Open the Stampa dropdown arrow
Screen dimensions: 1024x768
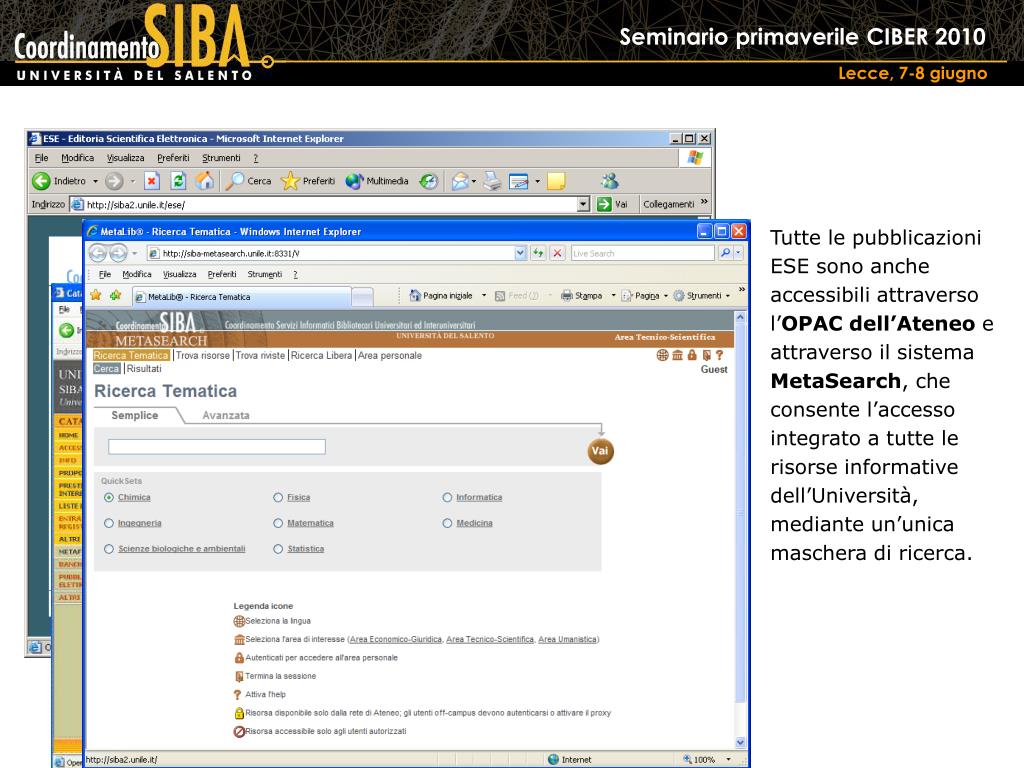613,296
